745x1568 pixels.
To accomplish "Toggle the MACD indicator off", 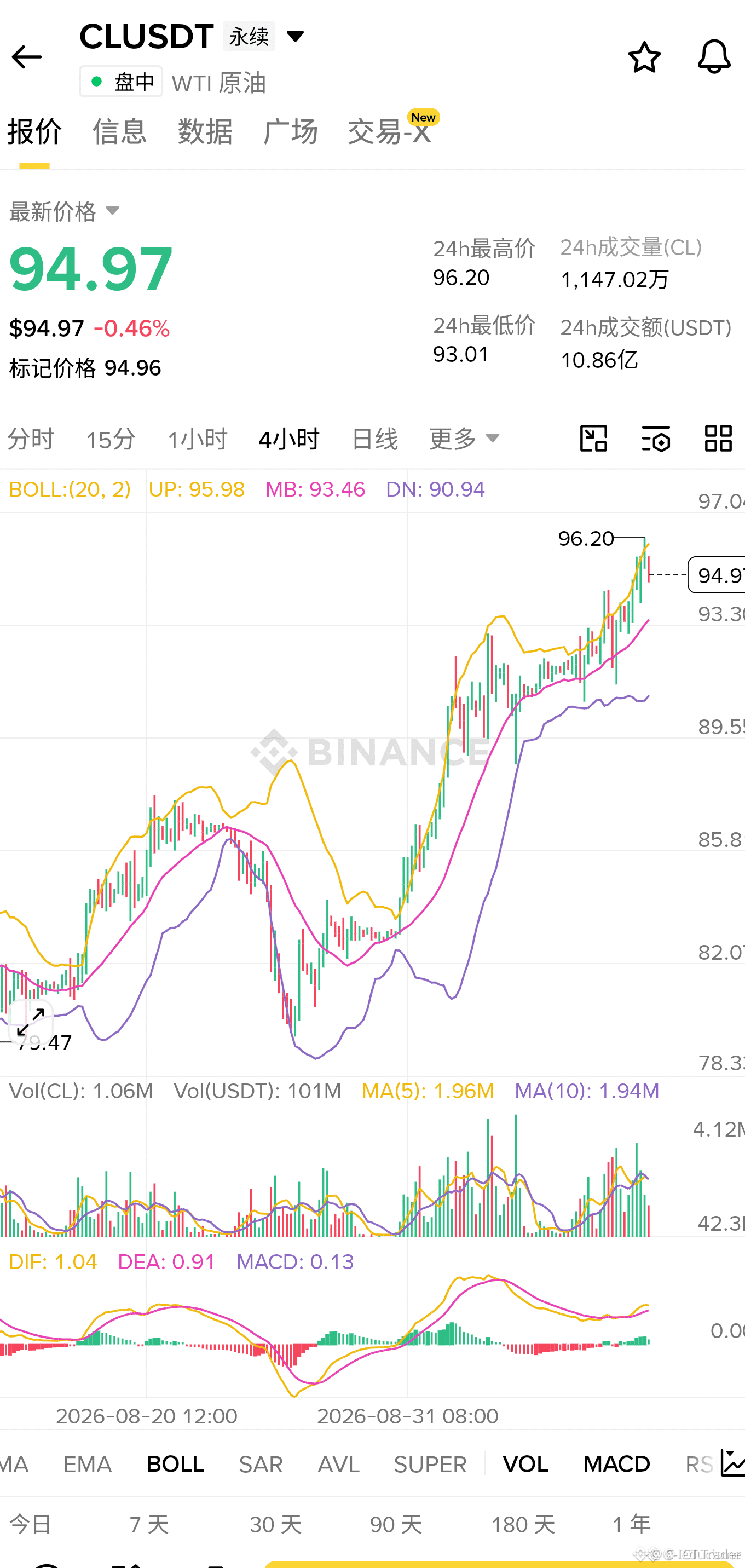I will [x=616, y=1464].
